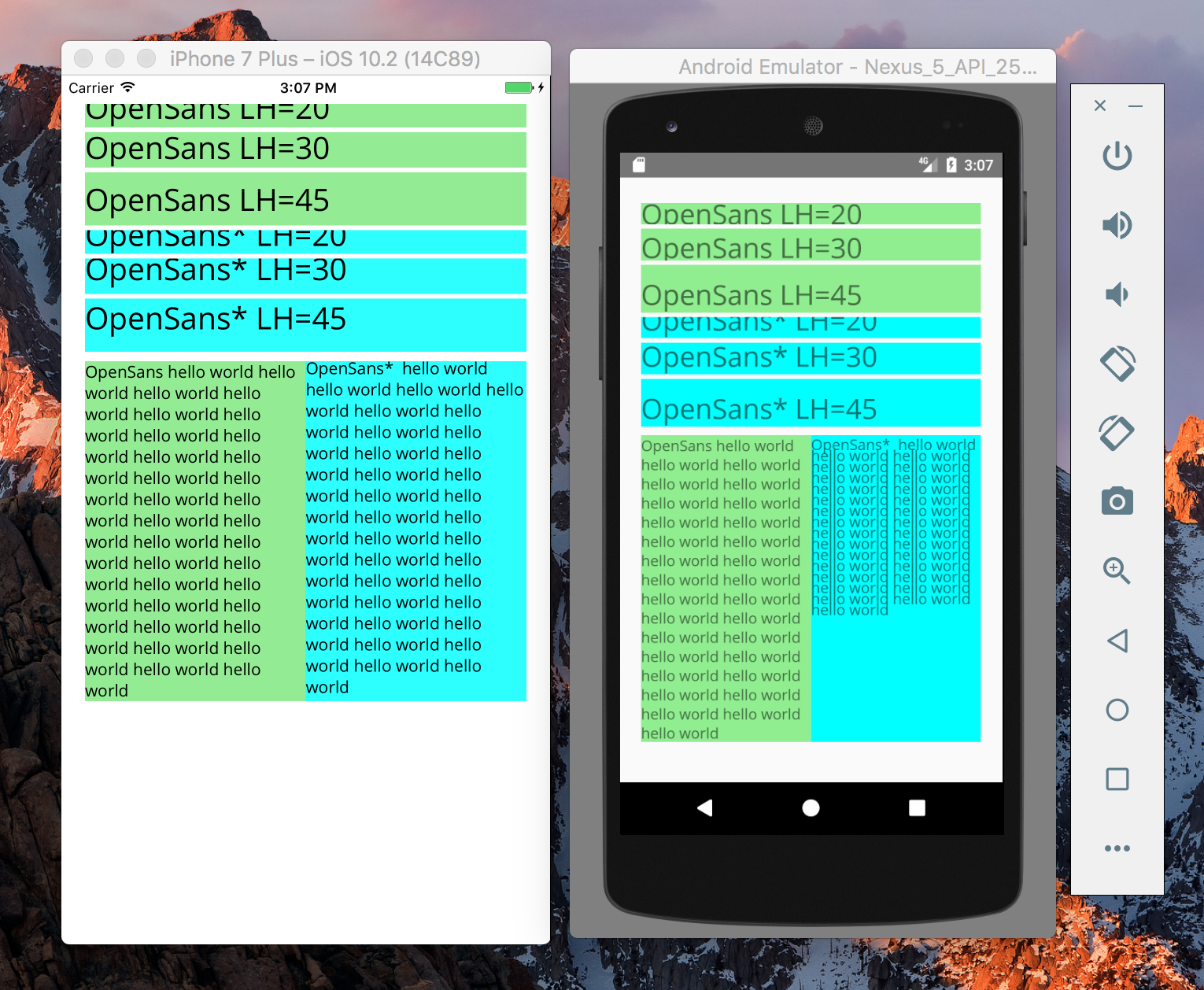This screenshot has width=1204, height=990.
Task: Tap iOS 'OpenSans LH=45' green label
Action: point(305,199)
